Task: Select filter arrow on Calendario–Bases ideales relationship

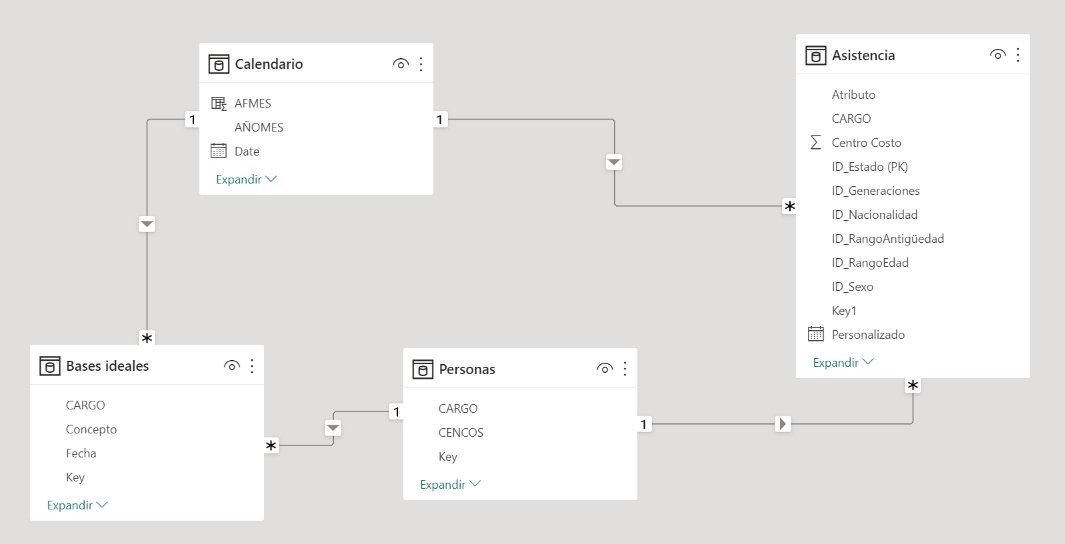Action: tap(147, 224)
